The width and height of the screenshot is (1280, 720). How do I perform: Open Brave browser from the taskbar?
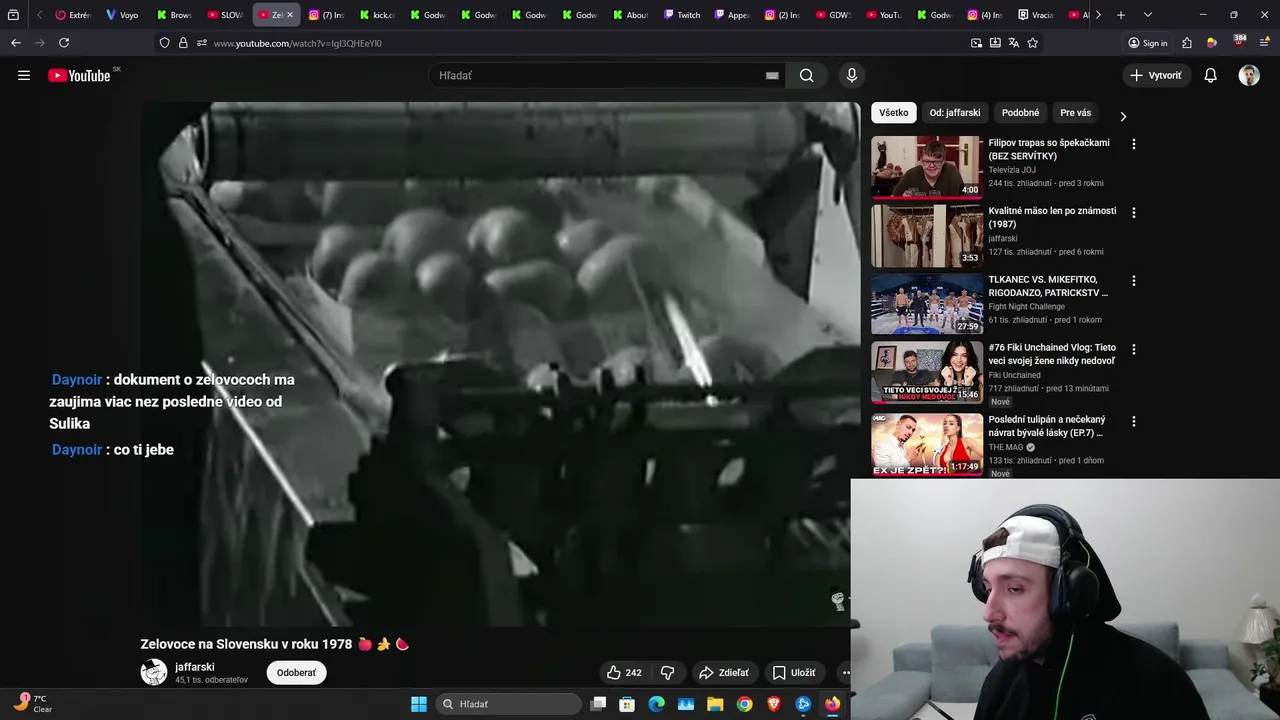point(773,704)
